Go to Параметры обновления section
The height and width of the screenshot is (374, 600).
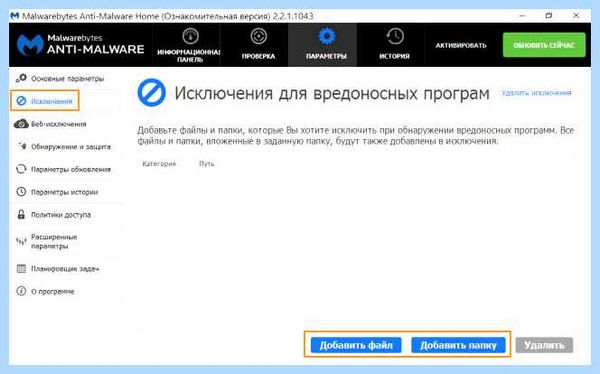point(71,169)
